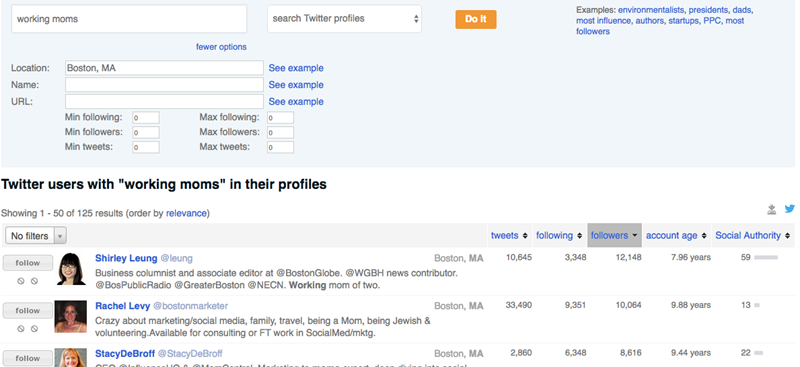This screenshot has width=800, height=367.
Task: Open StacyDeBroff's profile photo
Action: [x=71, y=357]
